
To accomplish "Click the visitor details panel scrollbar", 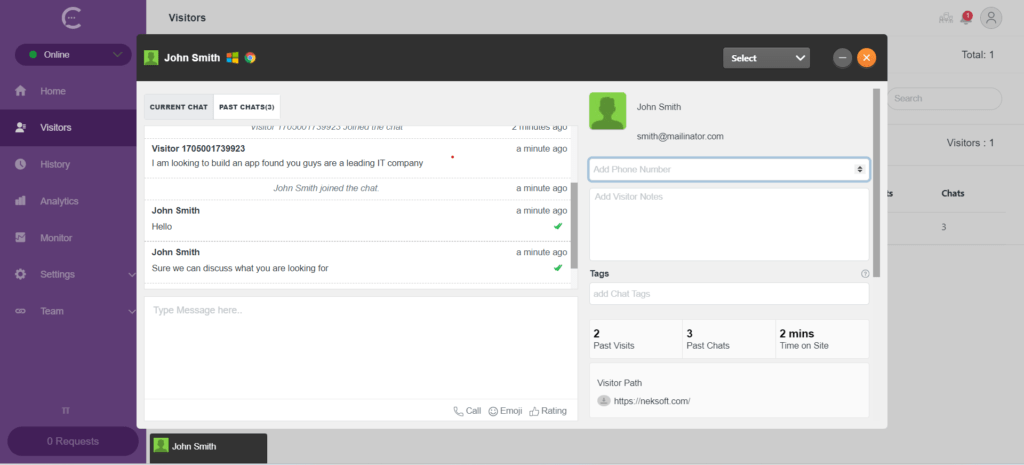I will coord(876,183).
